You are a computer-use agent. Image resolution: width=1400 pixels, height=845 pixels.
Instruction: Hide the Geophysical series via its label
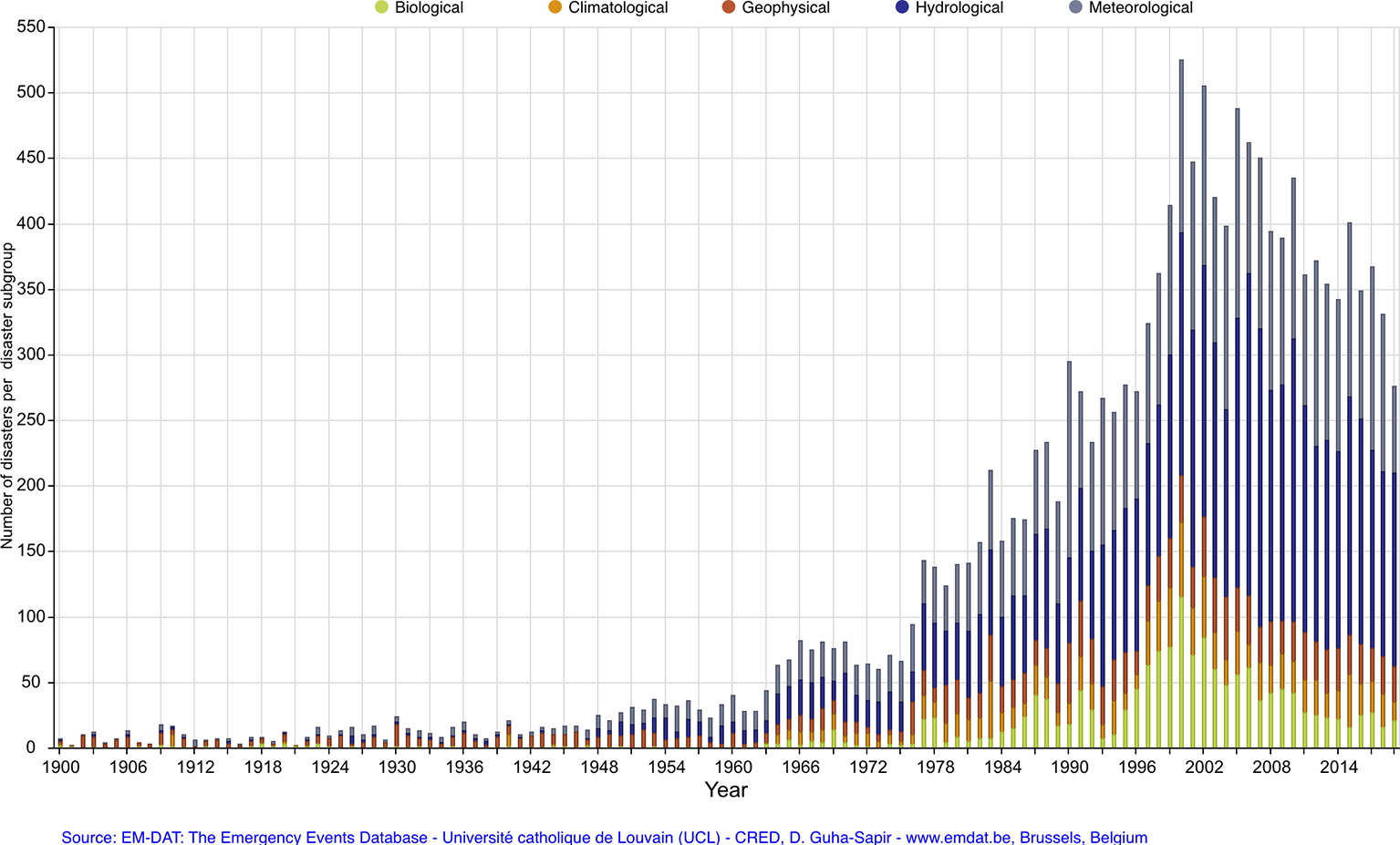[785, 7]
